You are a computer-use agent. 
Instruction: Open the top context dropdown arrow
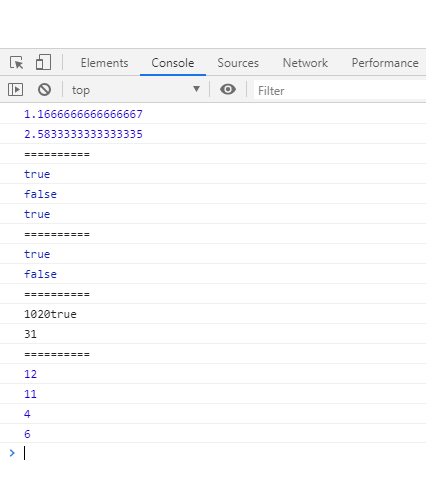pyautogui.click(x=197, y=89)
